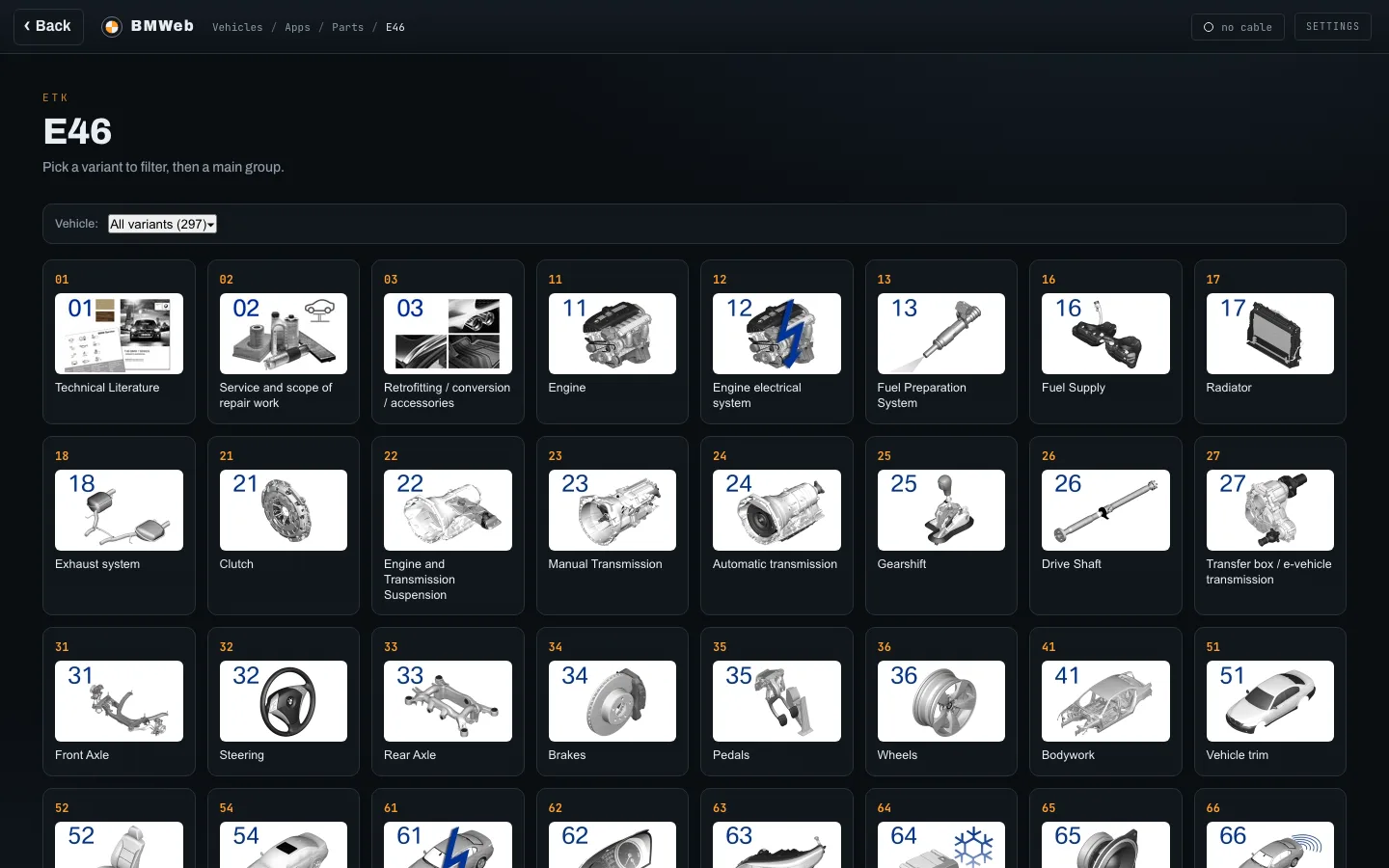Open group 52 seat thumbnail
Viewport: 1389px width, 868px height.
click(x=119, y=845)
